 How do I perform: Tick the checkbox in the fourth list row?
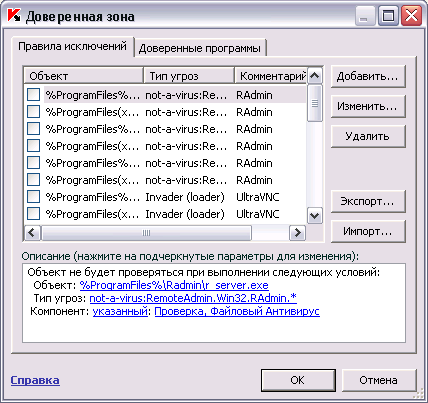coord(33,146)
